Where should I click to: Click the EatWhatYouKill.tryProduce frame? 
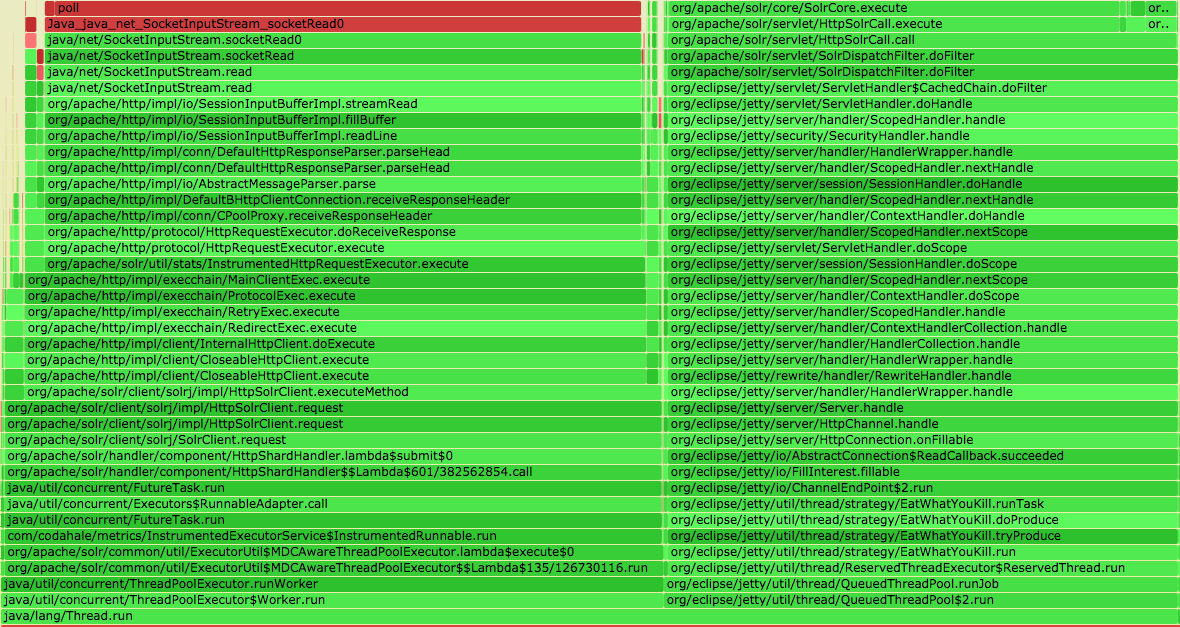click(x=923, y=536)
